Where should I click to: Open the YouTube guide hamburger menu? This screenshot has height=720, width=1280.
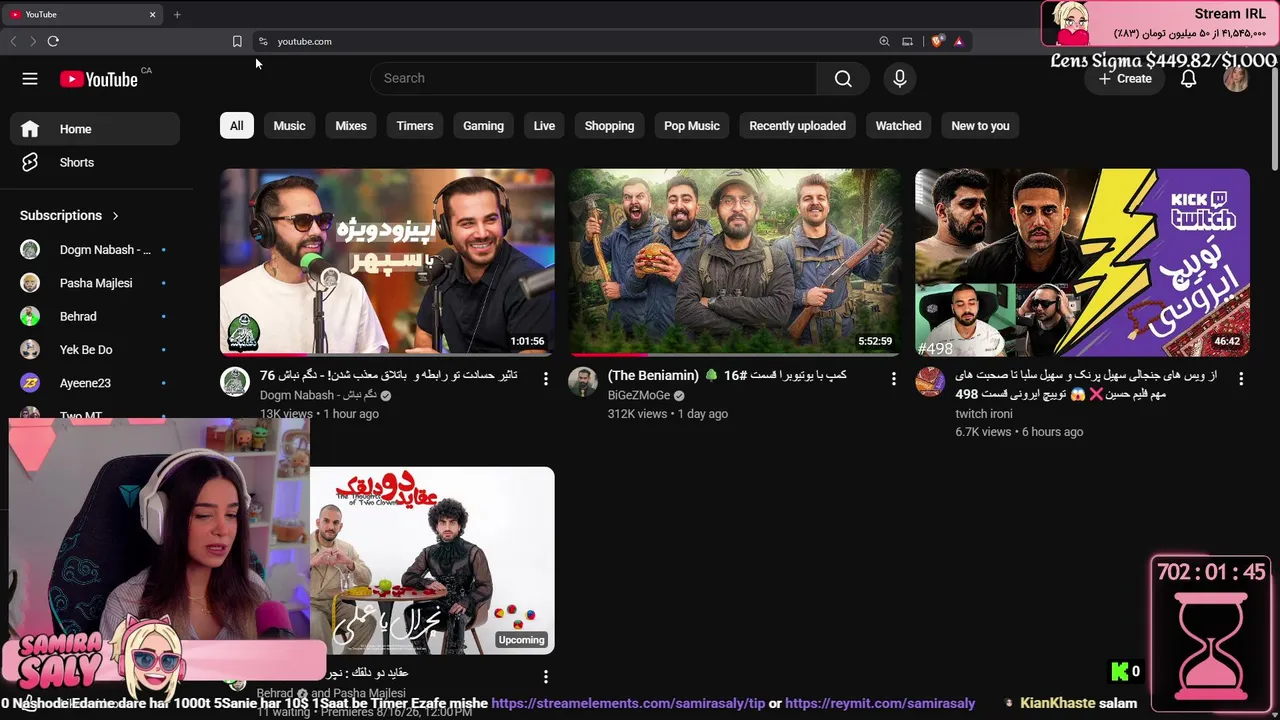coord(30,79)
